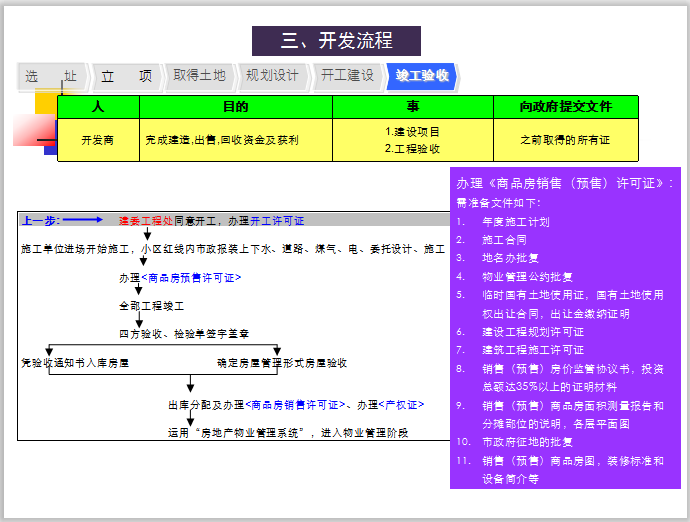The image size is (690, 522).
Task: Click the line 施工单位进场开始施工
Action: (x=233, y=250)
